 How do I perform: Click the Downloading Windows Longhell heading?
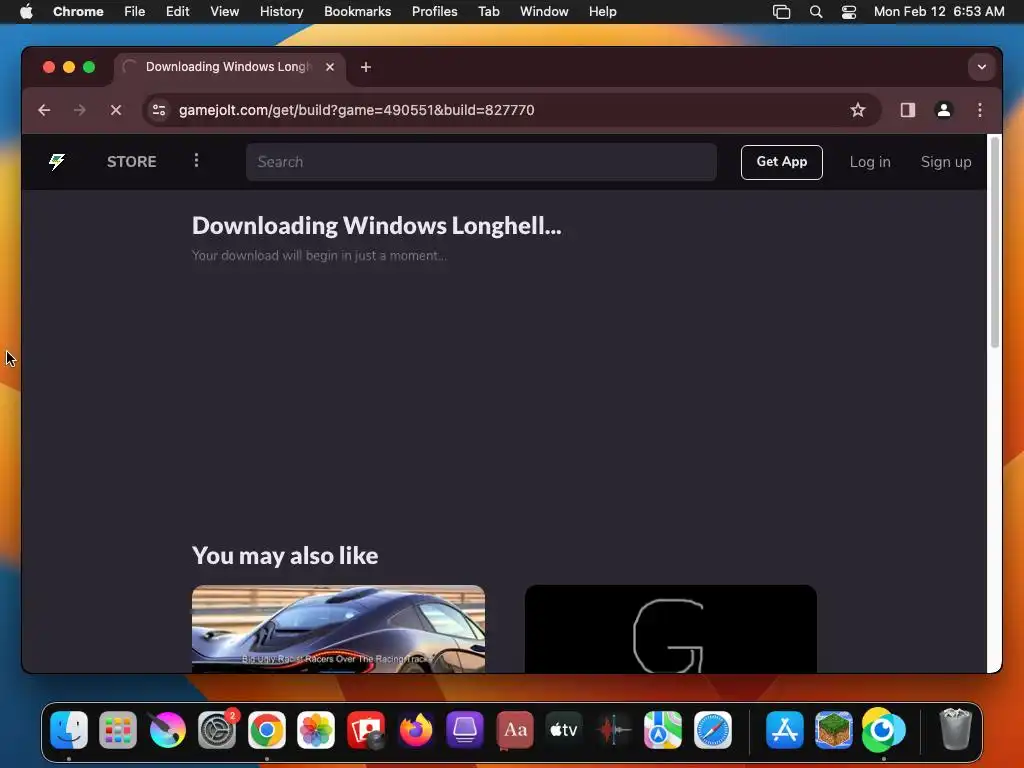click(x=377, y=225)
